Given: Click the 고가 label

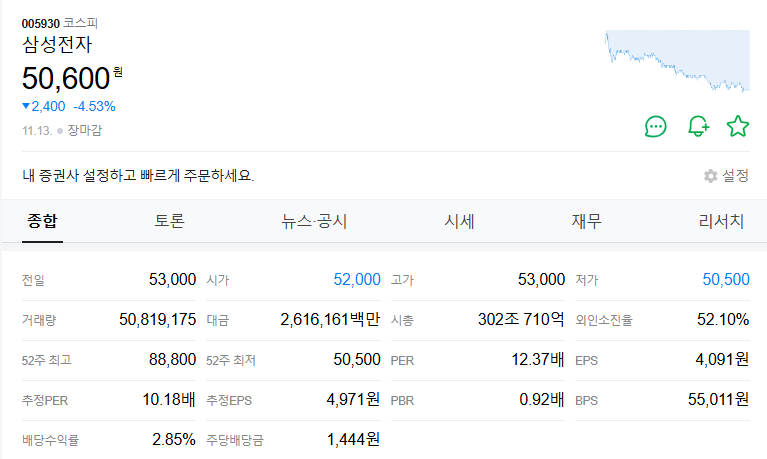Looking at the screenshot, I should click(402, 280).
